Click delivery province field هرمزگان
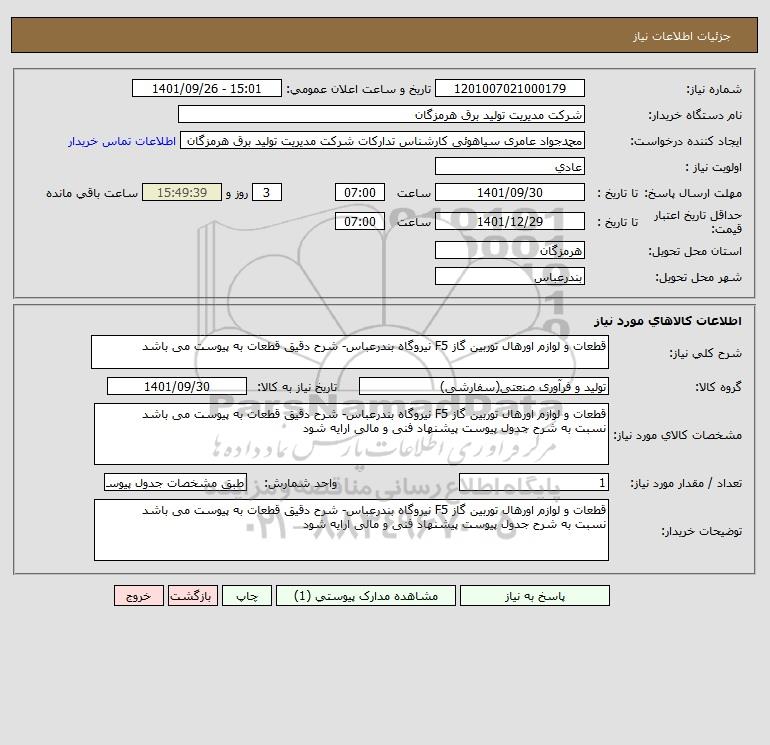The height and width of the screenshot is (745, 770). point(510,250)
